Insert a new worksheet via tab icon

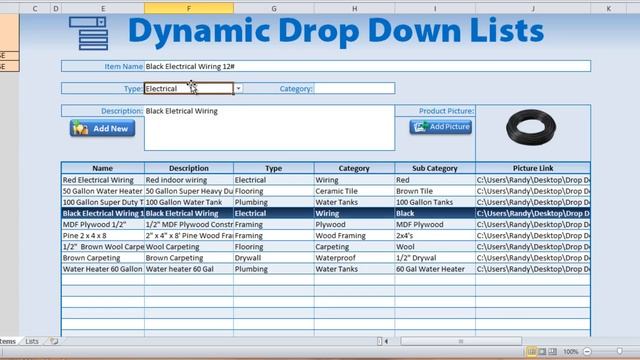click(x=54, y=341)
